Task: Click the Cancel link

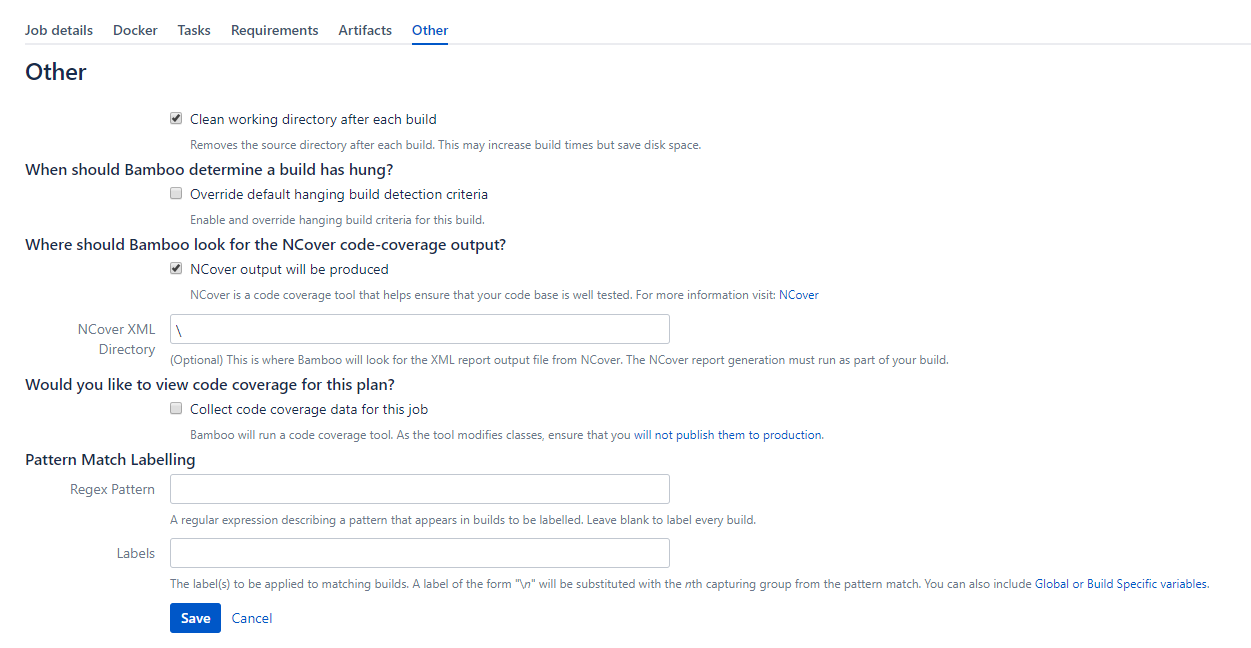Action: coord(252,618)
